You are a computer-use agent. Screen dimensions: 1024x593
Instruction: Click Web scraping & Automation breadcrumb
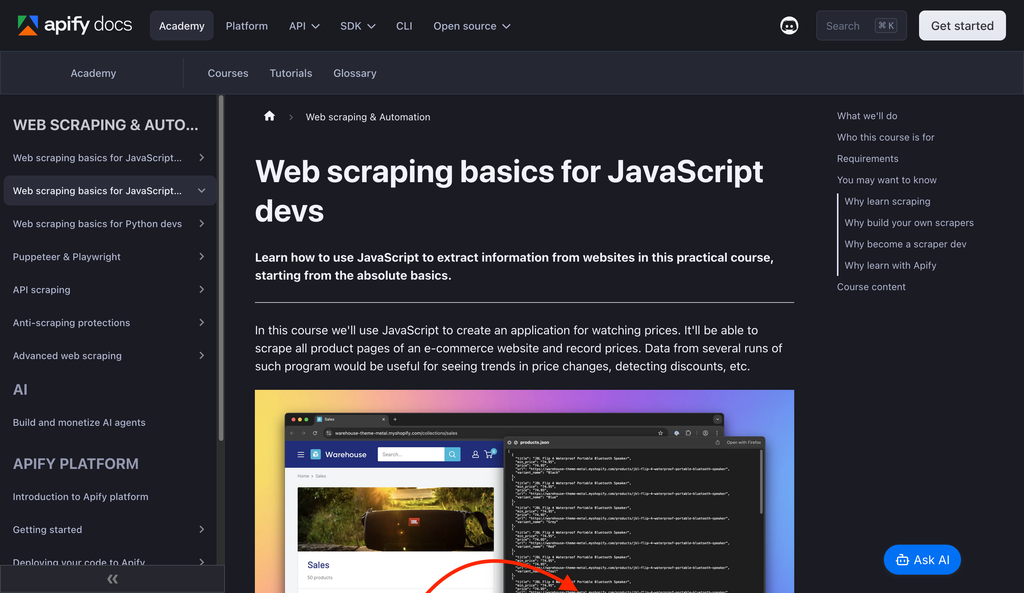coord(368,117)
